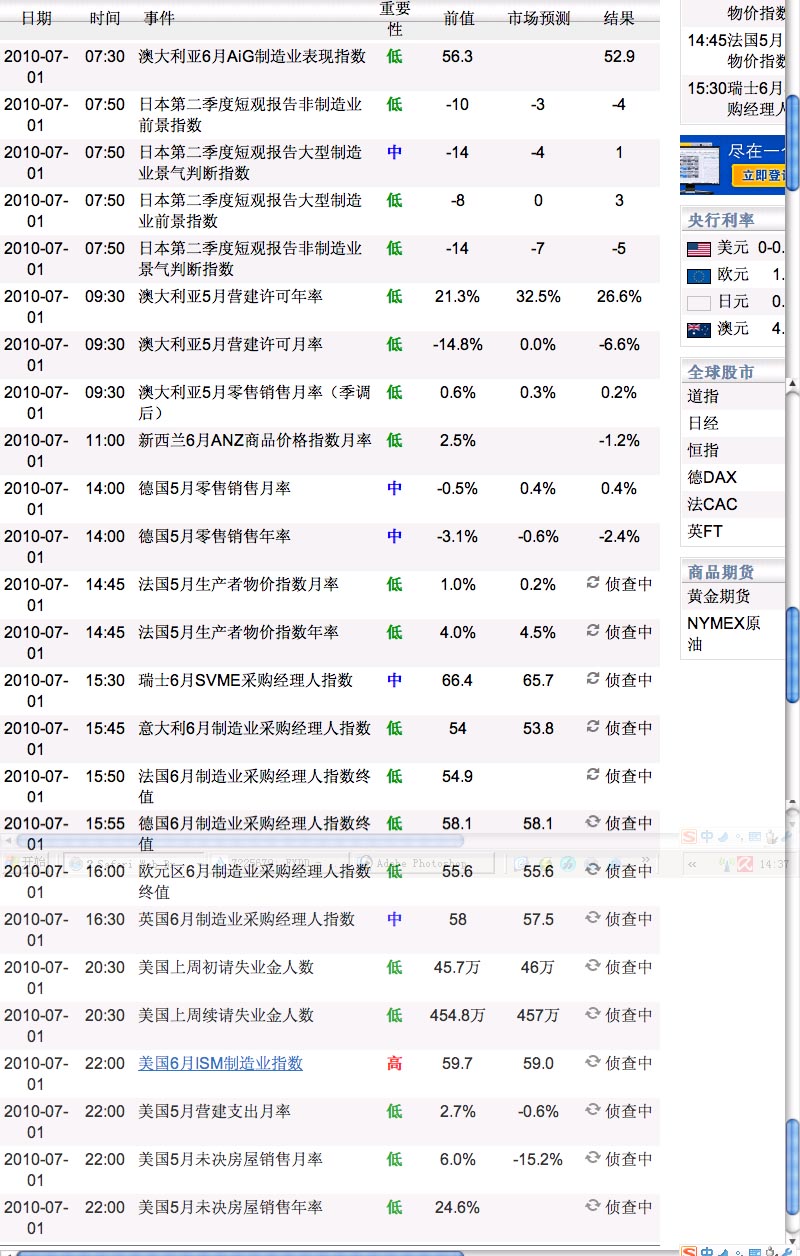Click the 商品期货 section heading
Viewport: 800px width, 1256px height.
721,572
